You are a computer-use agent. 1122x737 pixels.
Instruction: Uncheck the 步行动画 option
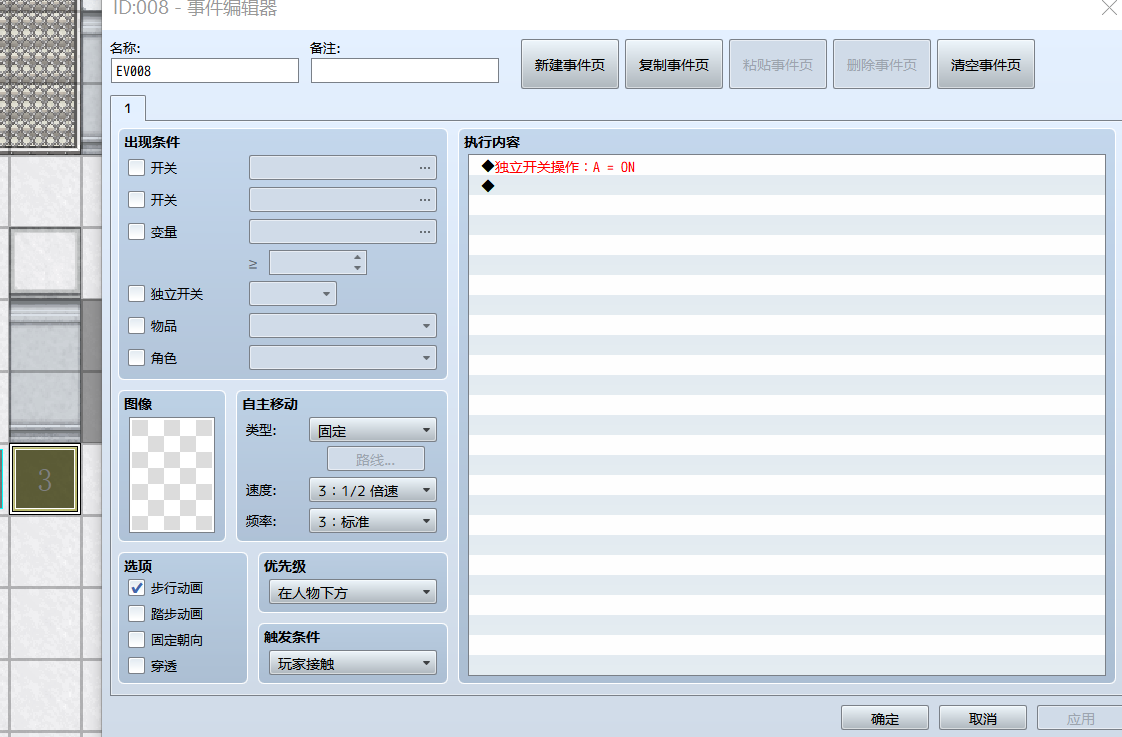(136, 587)
